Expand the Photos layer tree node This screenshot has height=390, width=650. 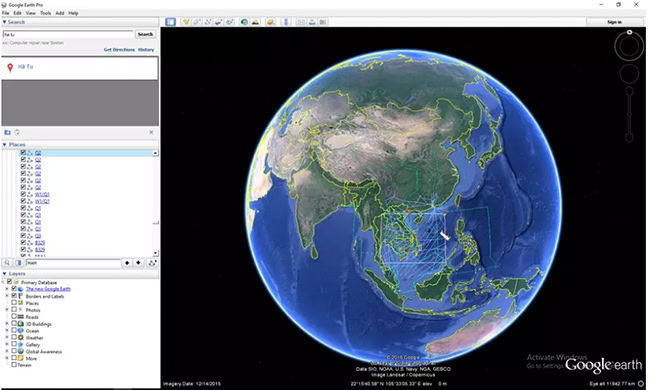[7, 310]
